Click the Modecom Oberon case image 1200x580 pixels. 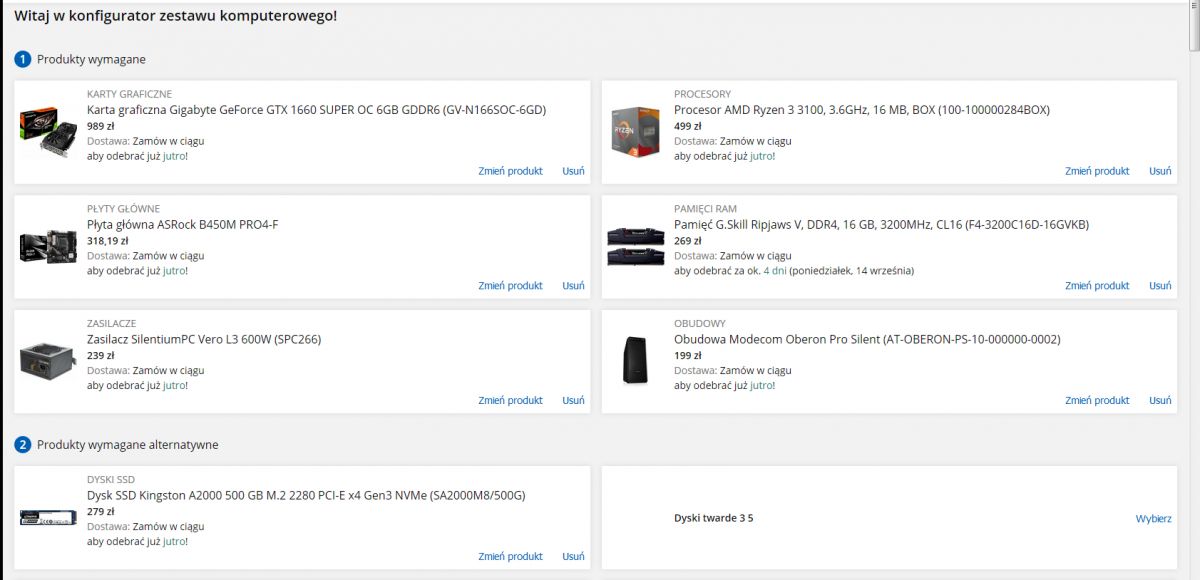[x=635, y=361]
